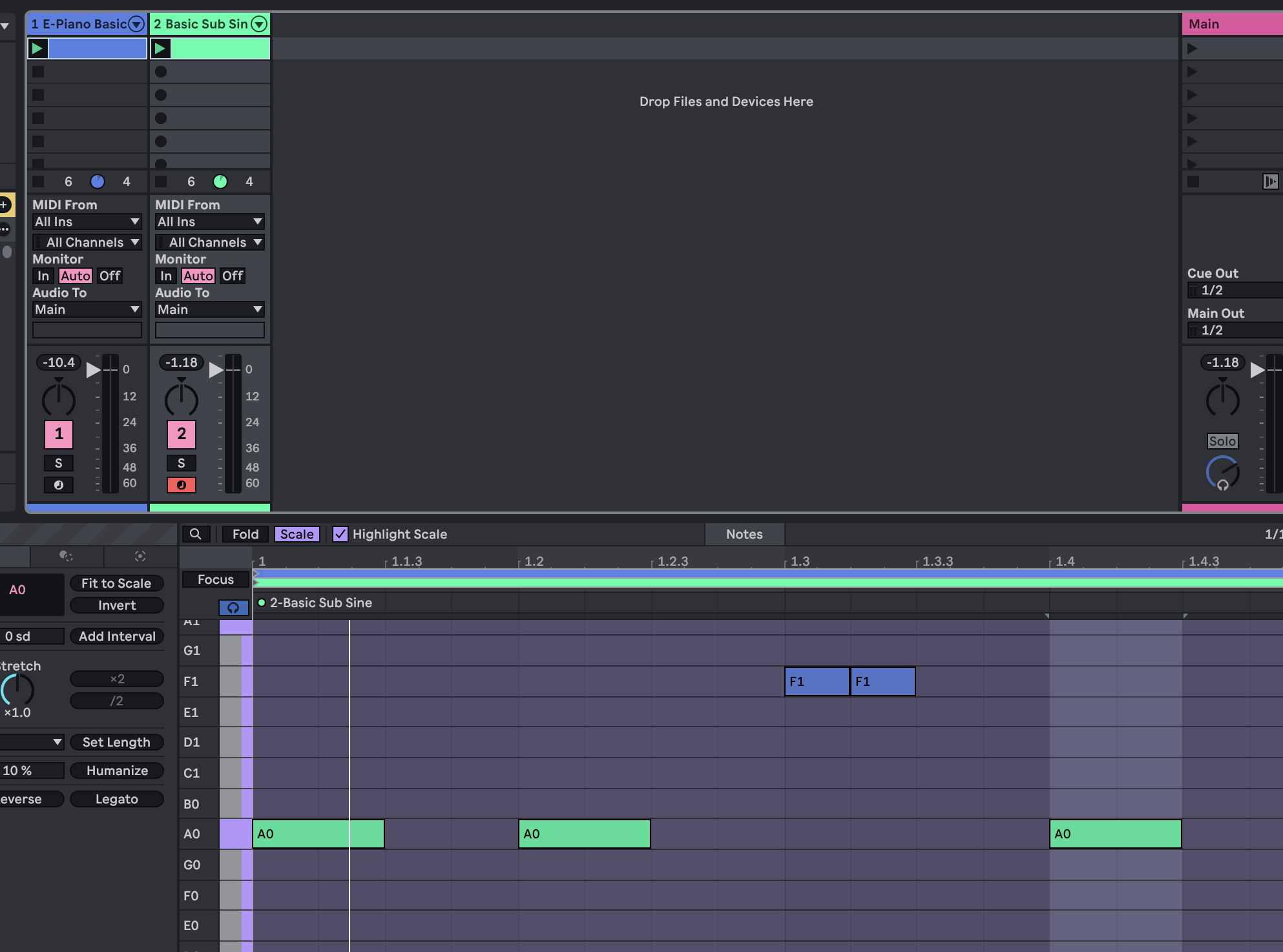Toggle the Highlight Scale checkbox

pyautogui.click(x=340, y=534)
